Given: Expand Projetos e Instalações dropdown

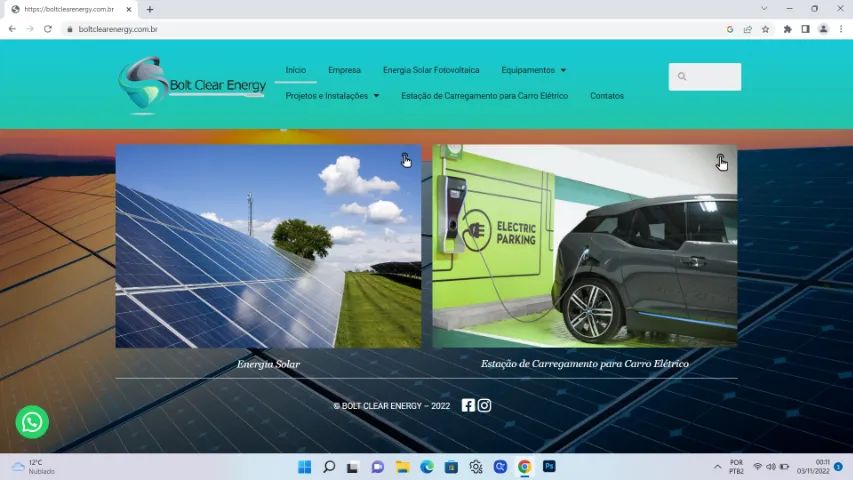Looking at the screenshot, I should [332, 96].
